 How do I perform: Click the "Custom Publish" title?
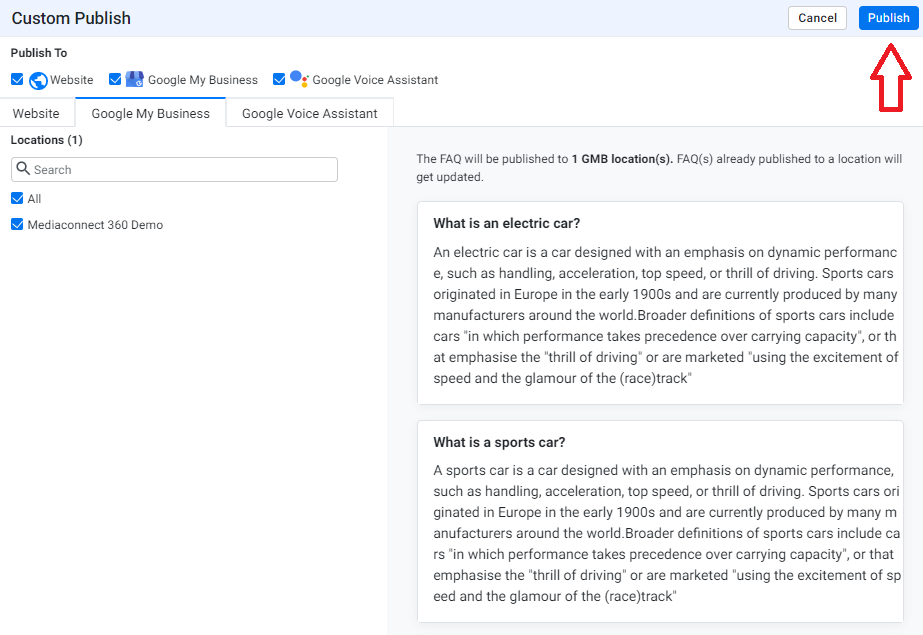pyautogui.click(x=71, y=18)
